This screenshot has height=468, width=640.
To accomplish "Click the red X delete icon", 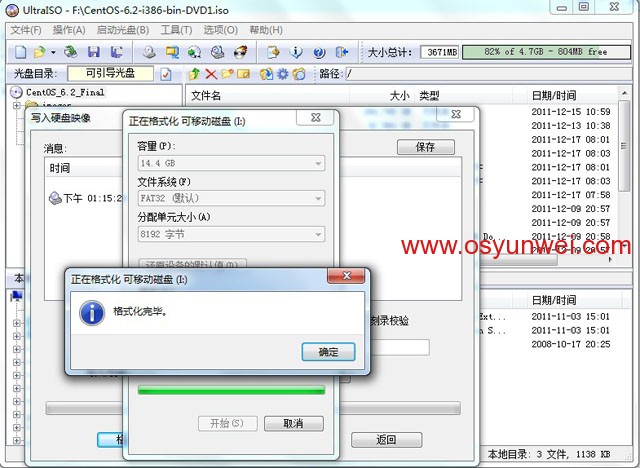I will pyautogui.click(x=211, y=74).
